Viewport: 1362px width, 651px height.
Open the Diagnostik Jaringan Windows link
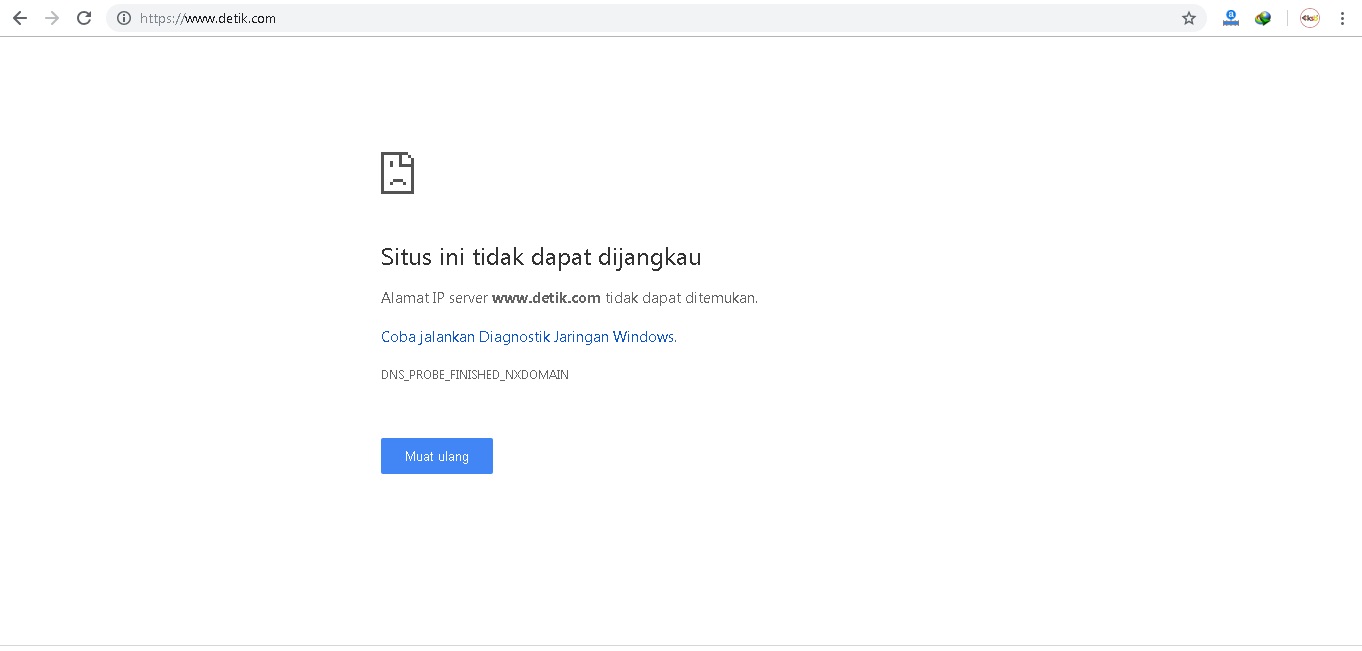tap(528, 337)
